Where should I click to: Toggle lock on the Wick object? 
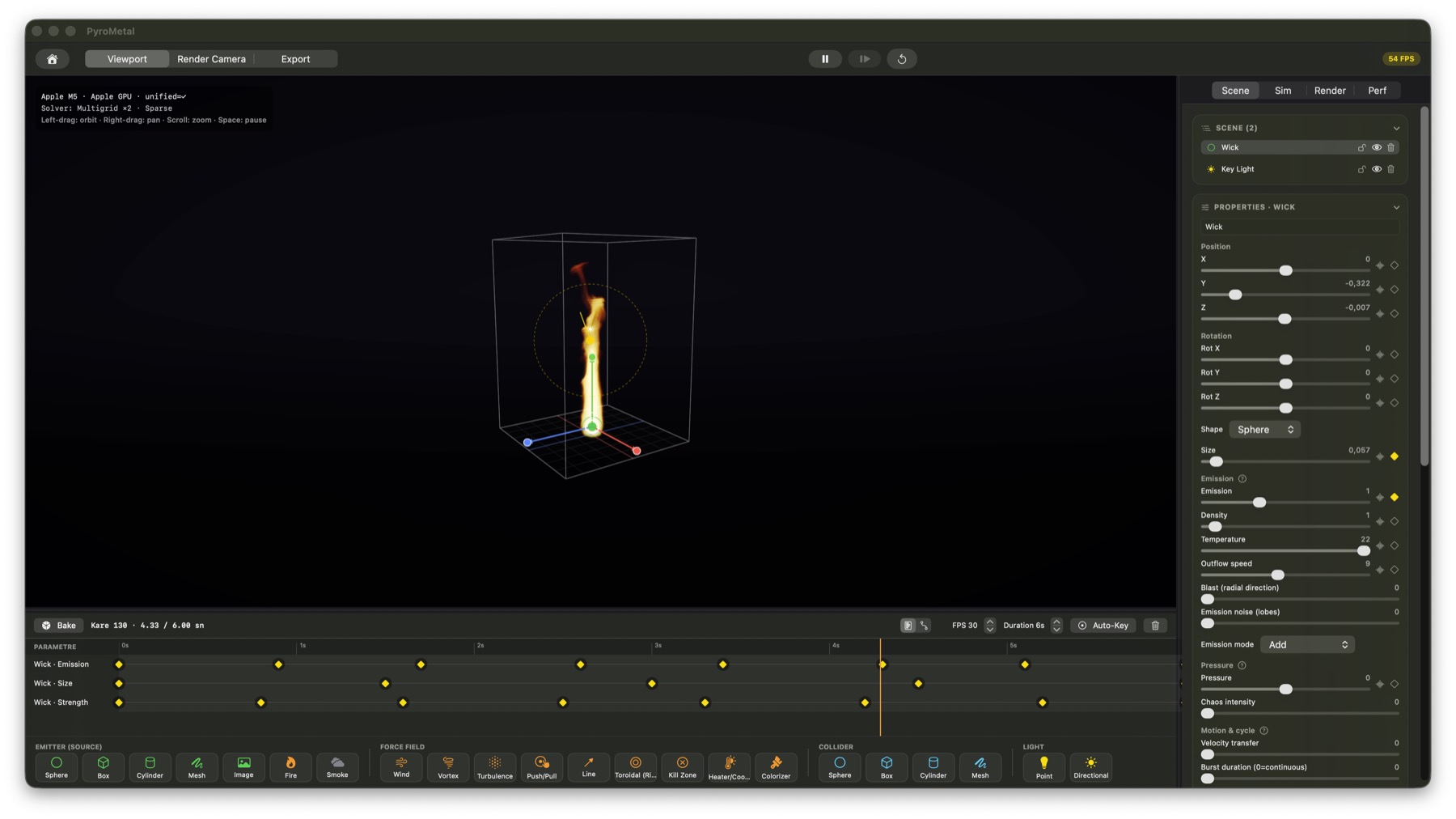(x=1361, y=147)
